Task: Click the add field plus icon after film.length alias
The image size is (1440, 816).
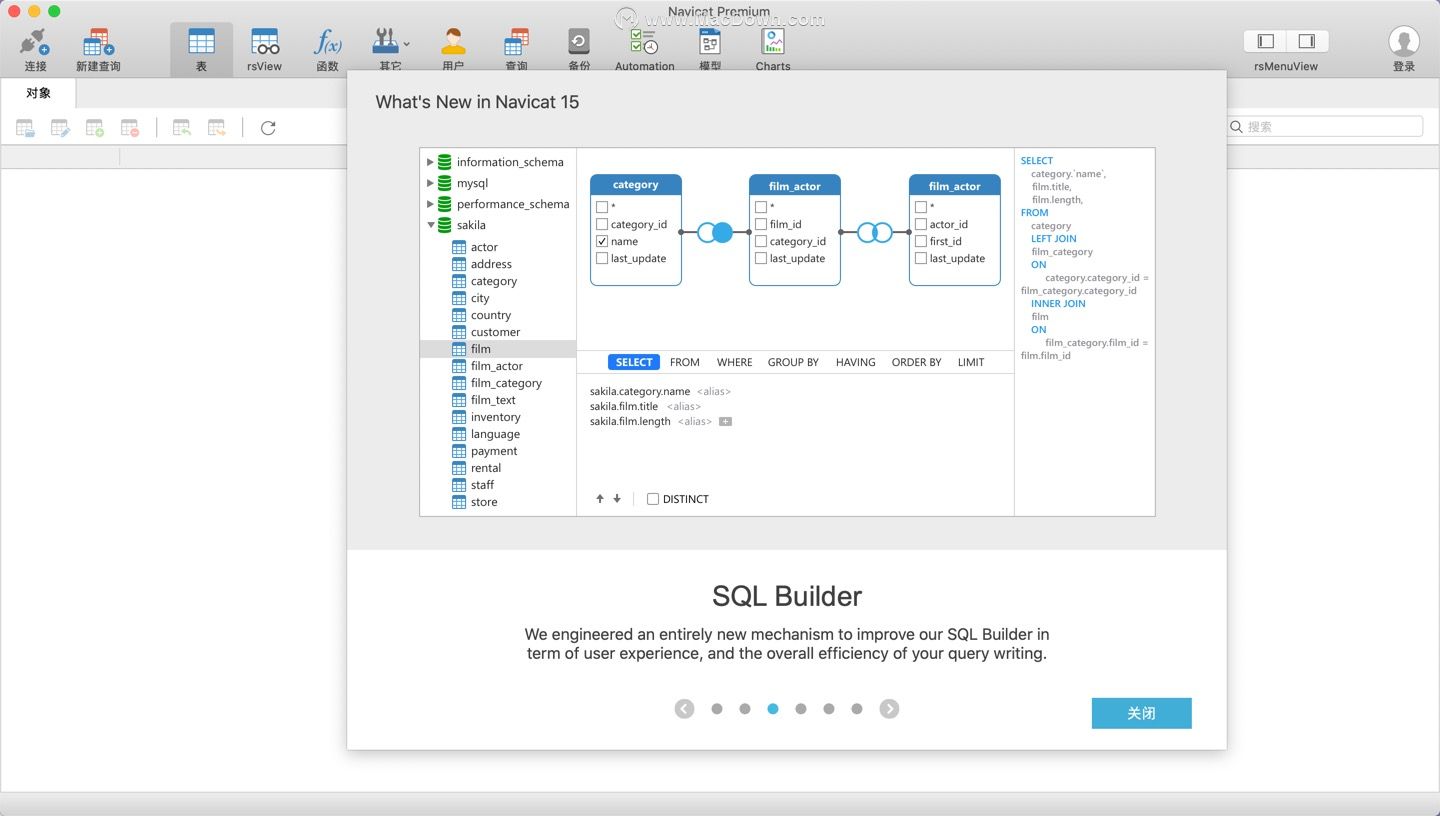Action: coord(726,422)
